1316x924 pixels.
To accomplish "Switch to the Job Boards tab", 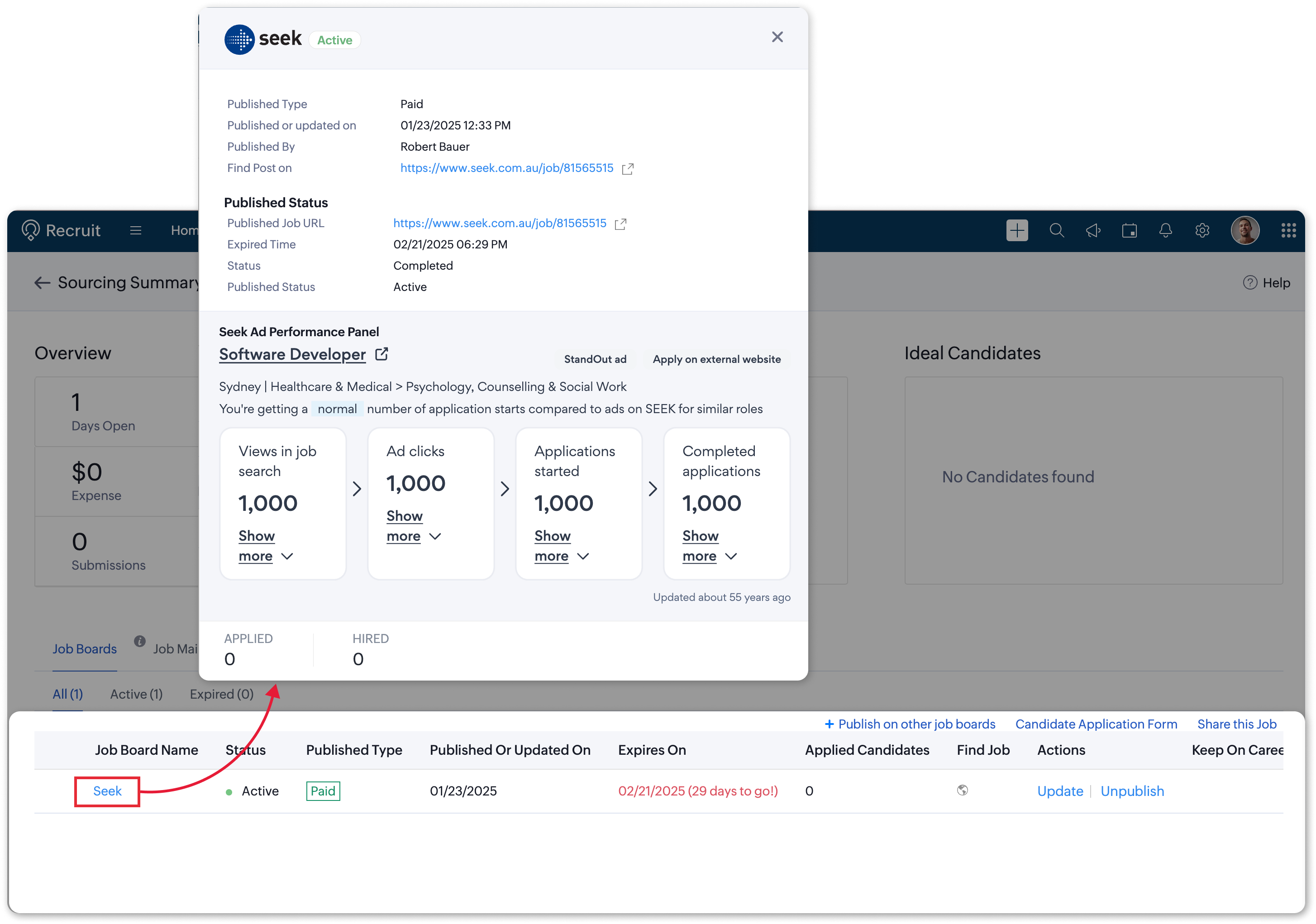I will pyautogui.click(x=85, y=649).
